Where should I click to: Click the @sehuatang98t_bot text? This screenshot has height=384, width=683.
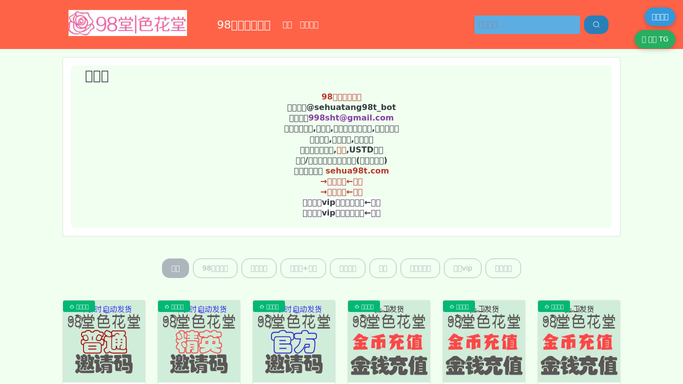[x=351, y=107]
